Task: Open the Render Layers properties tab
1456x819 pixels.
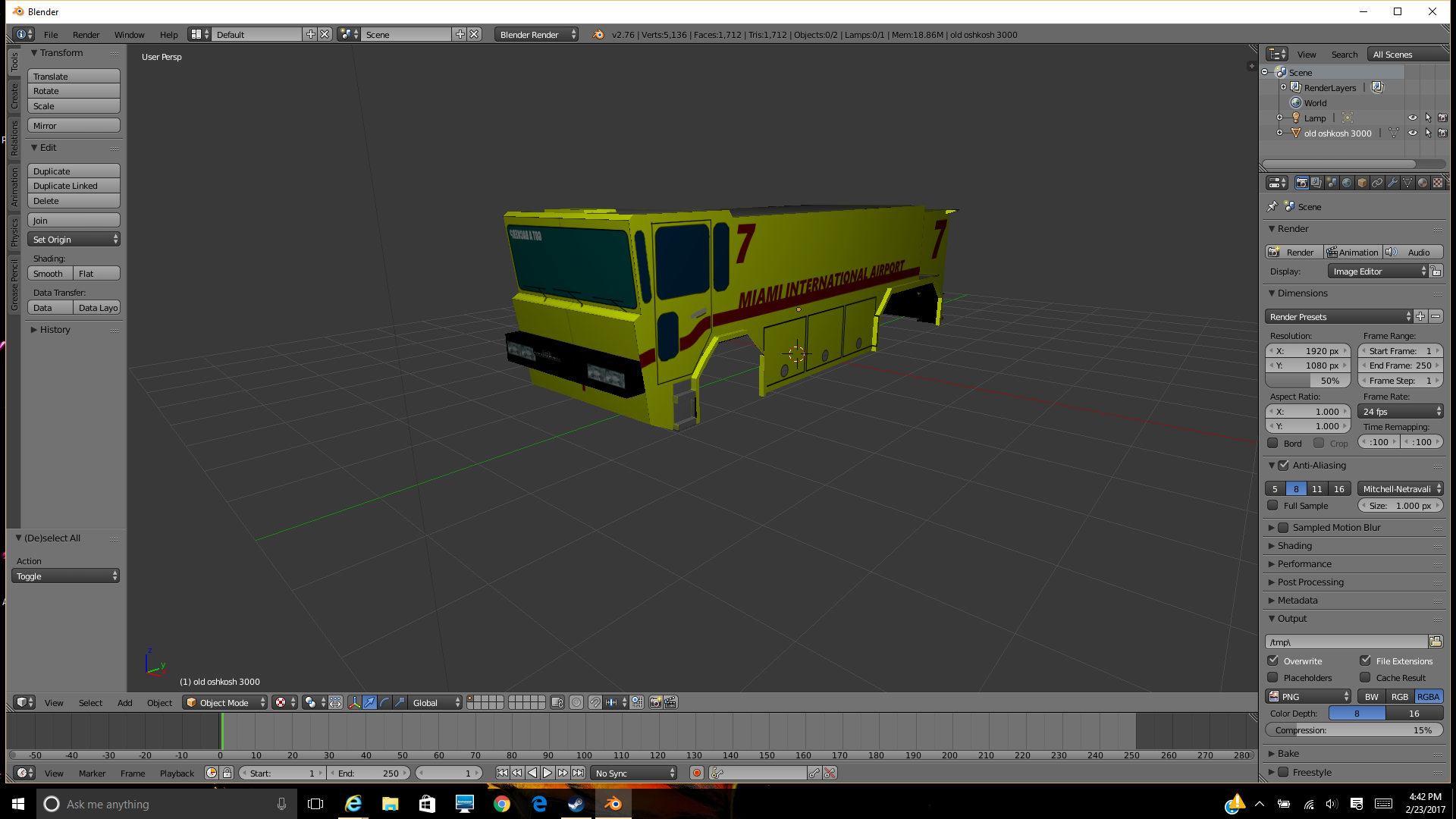Action: (x=1316, y=183)
